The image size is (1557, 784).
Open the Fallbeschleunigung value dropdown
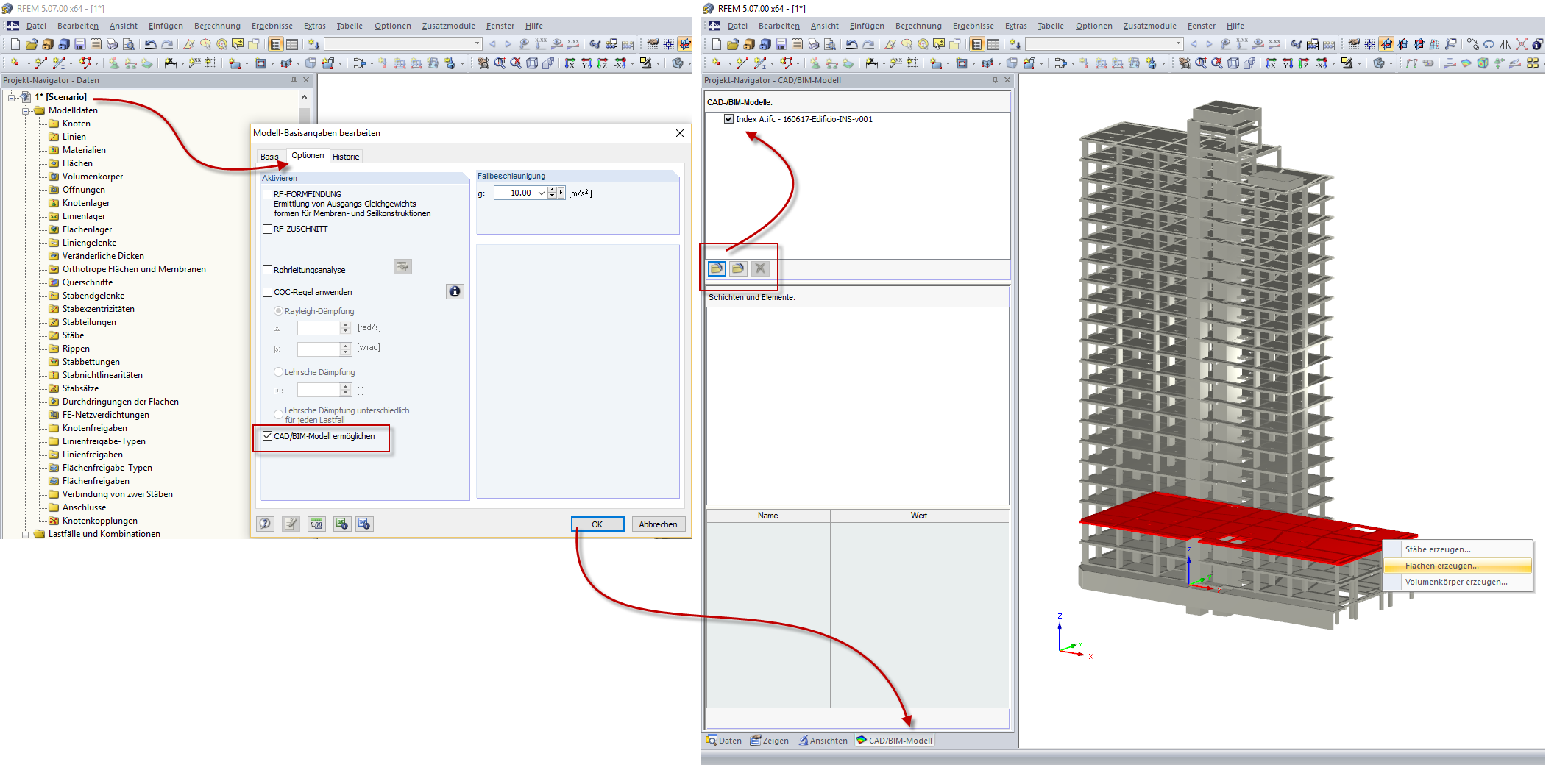(540, 193)
